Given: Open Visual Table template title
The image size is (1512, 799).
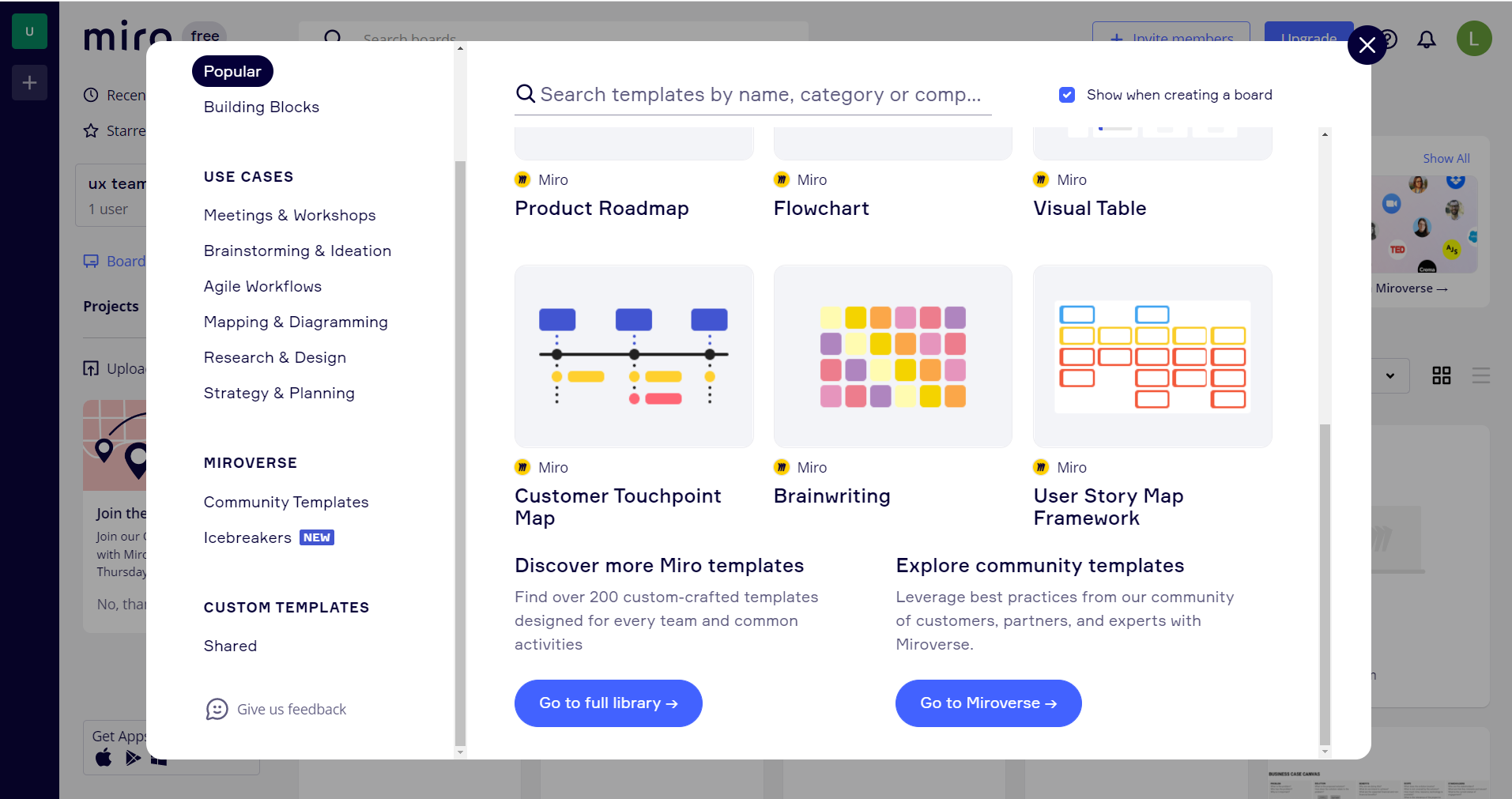Looking at the screenshot, I should coord(1090,208).
